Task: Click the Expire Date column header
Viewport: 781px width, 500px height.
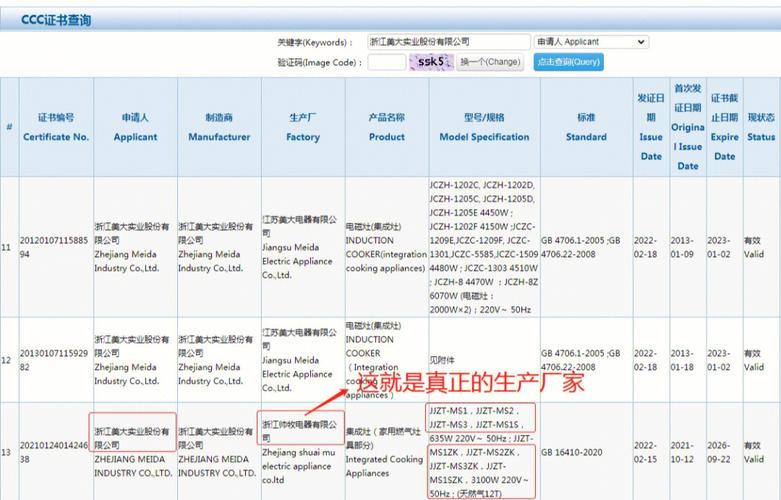Action: pyautogui.click(x=725, y=127)
